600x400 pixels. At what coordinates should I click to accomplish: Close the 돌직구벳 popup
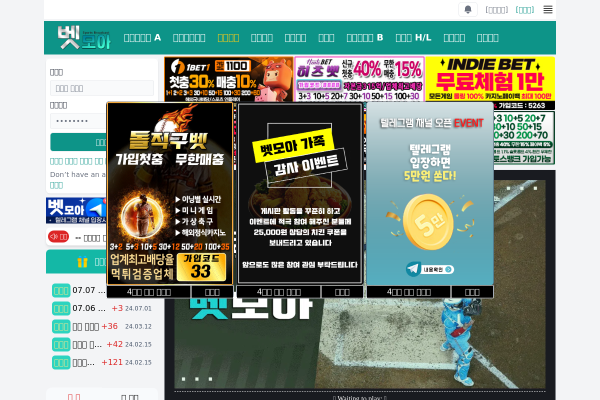coord(212,292)
